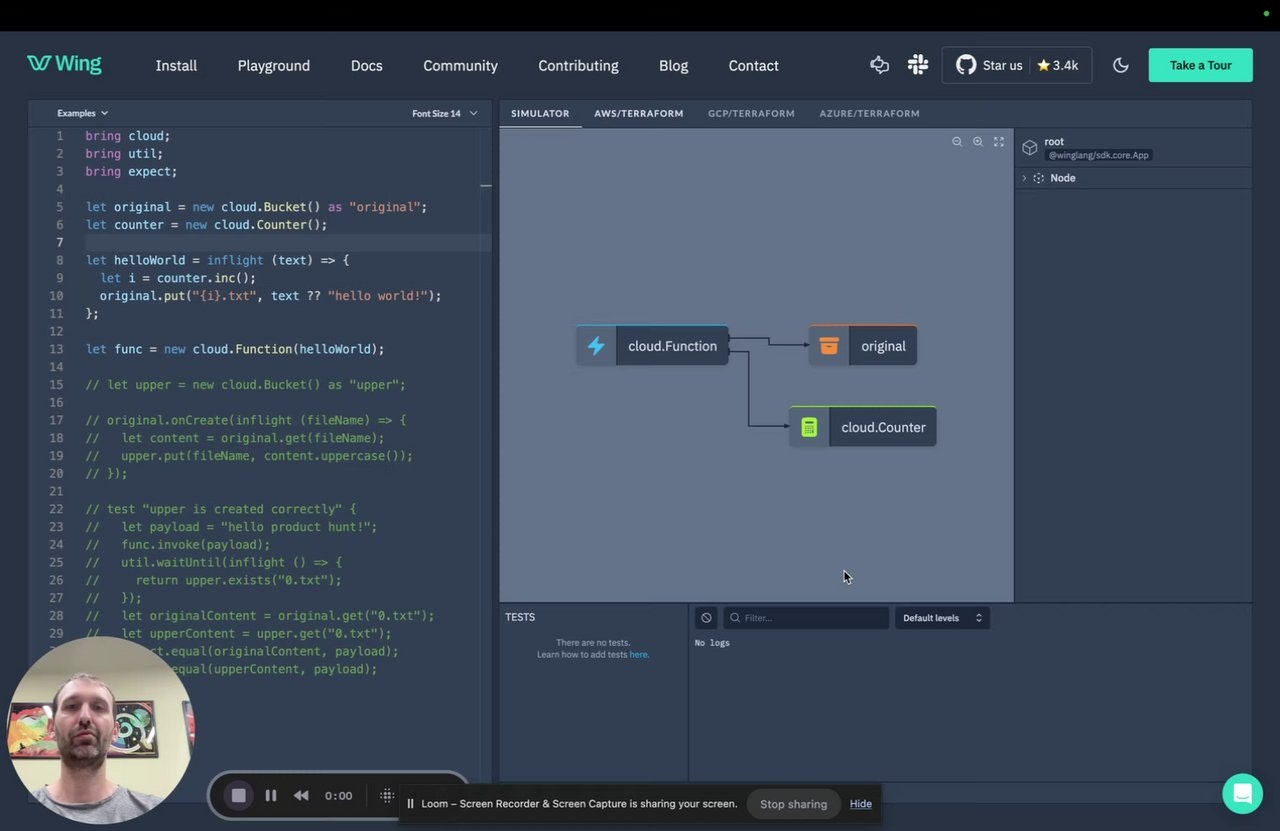
Task: Click the Wing logo
Action: pyautogui.click(x=64, y=64)
